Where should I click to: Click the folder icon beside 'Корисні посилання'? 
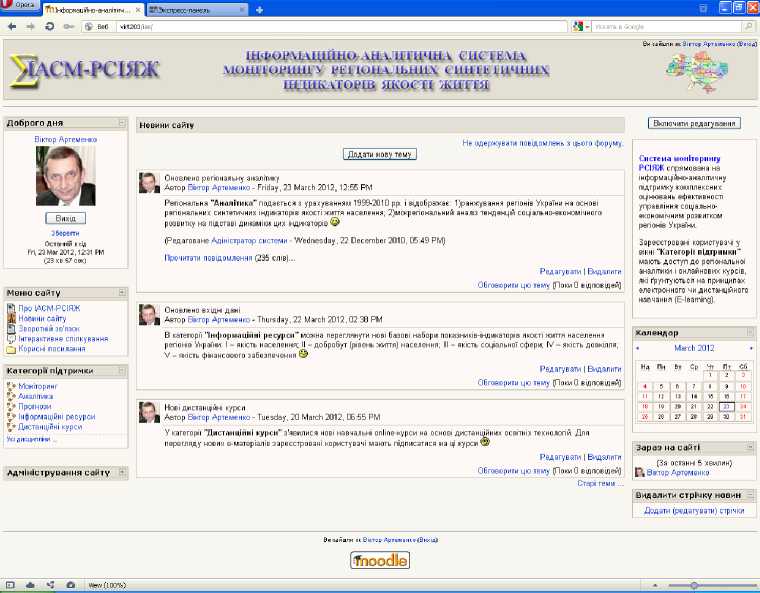click(x=11, y=350)
